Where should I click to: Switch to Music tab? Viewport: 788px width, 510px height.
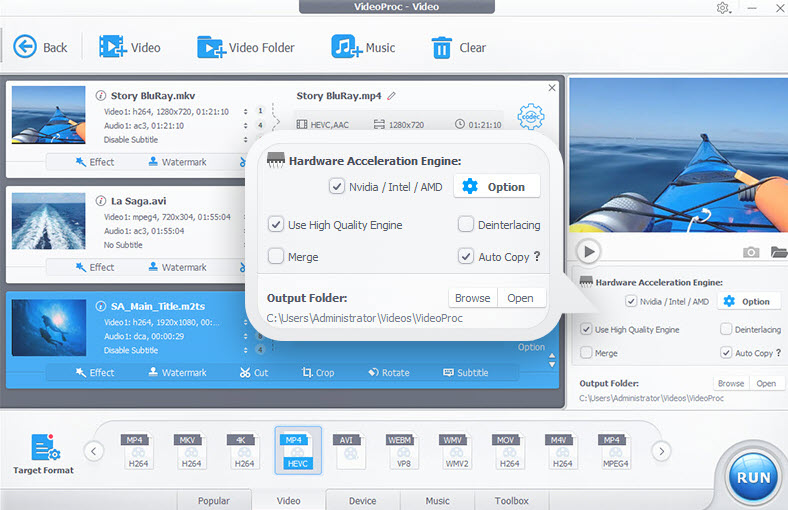coord(437,500)
